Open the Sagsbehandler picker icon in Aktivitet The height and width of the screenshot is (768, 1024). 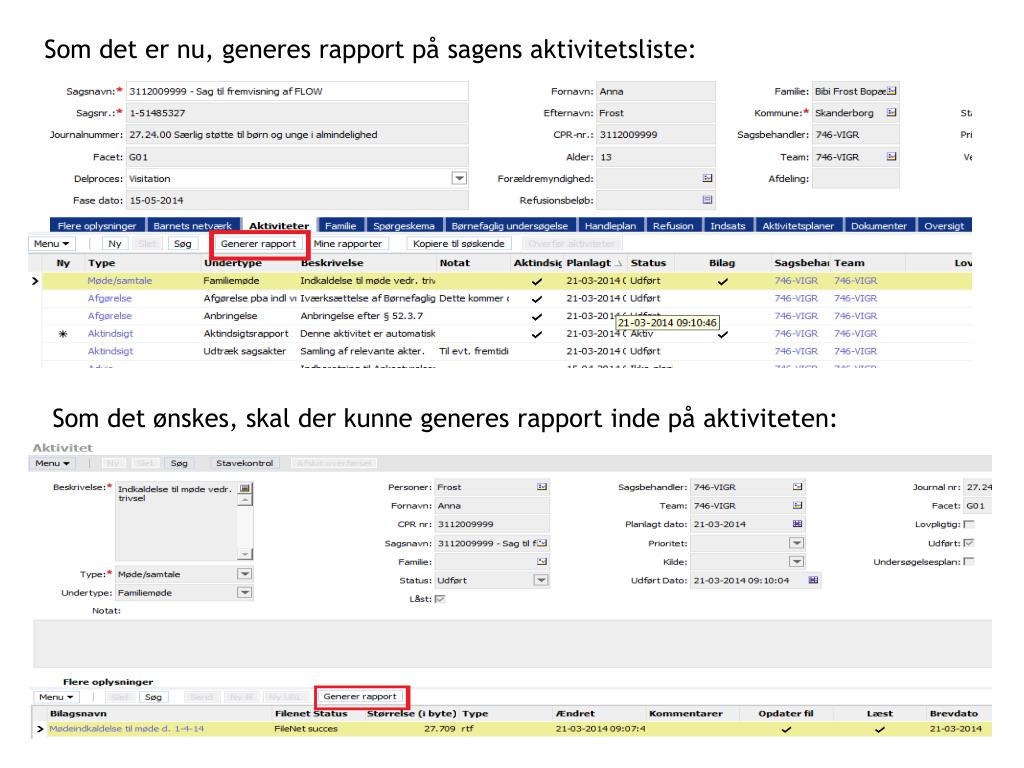797,487
